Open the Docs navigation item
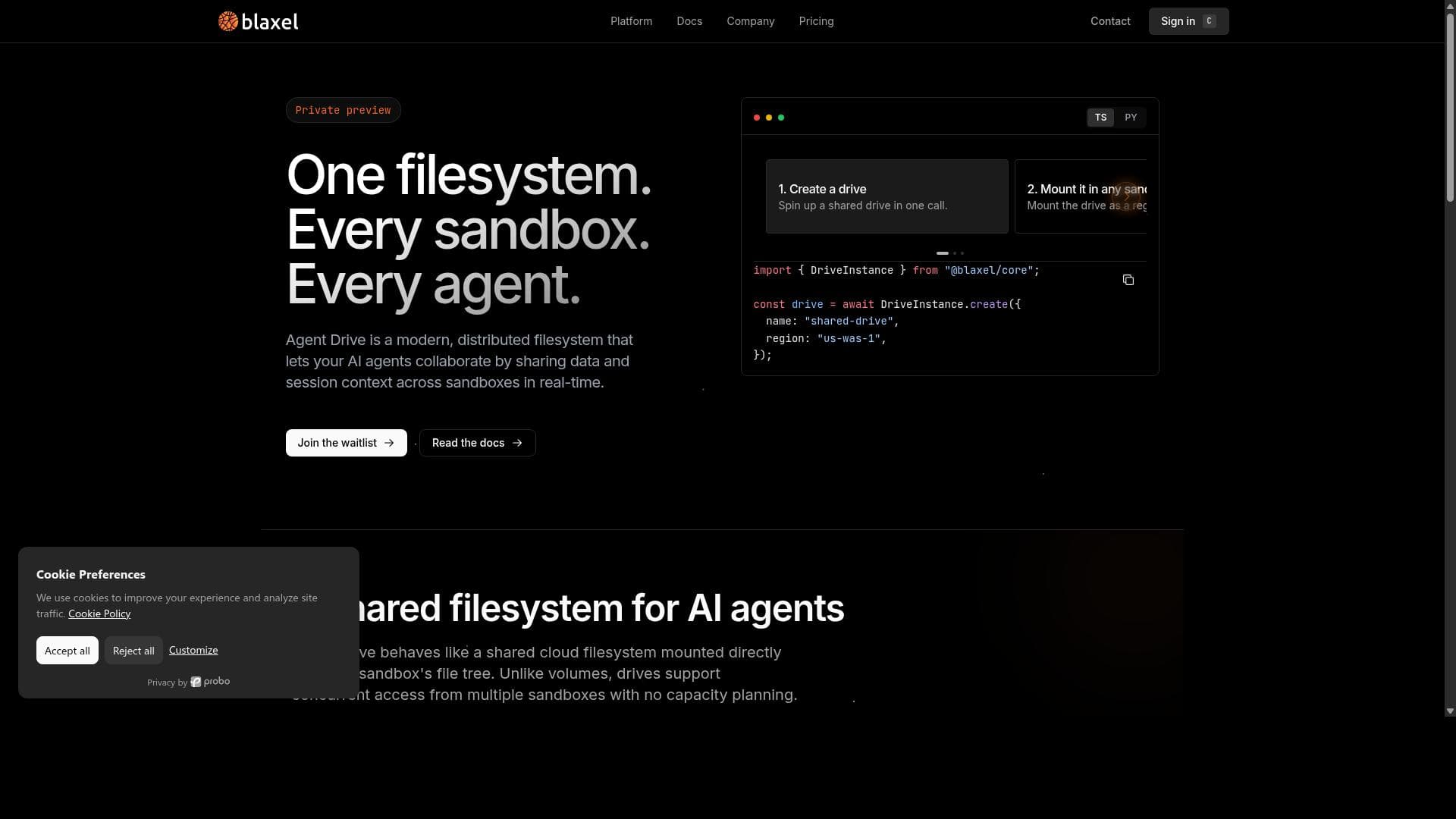 tap(689, 21)
